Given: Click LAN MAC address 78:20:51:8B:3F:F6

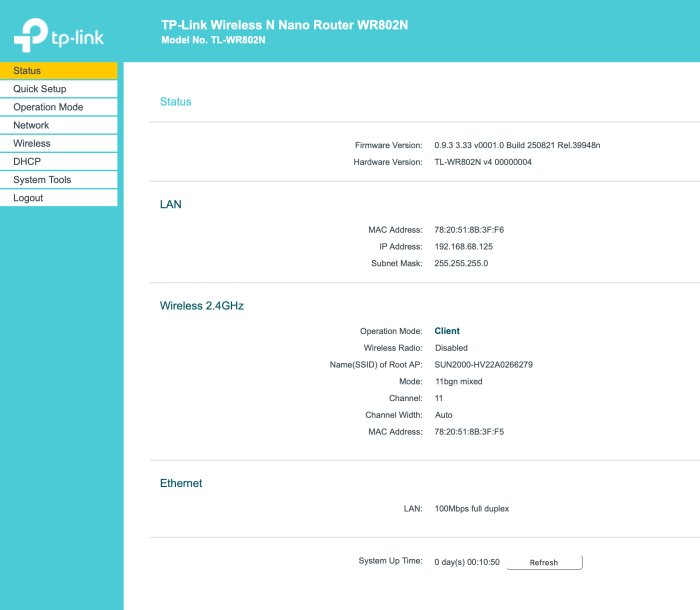Looking at the screenshot, I should (x=469, y=230).
